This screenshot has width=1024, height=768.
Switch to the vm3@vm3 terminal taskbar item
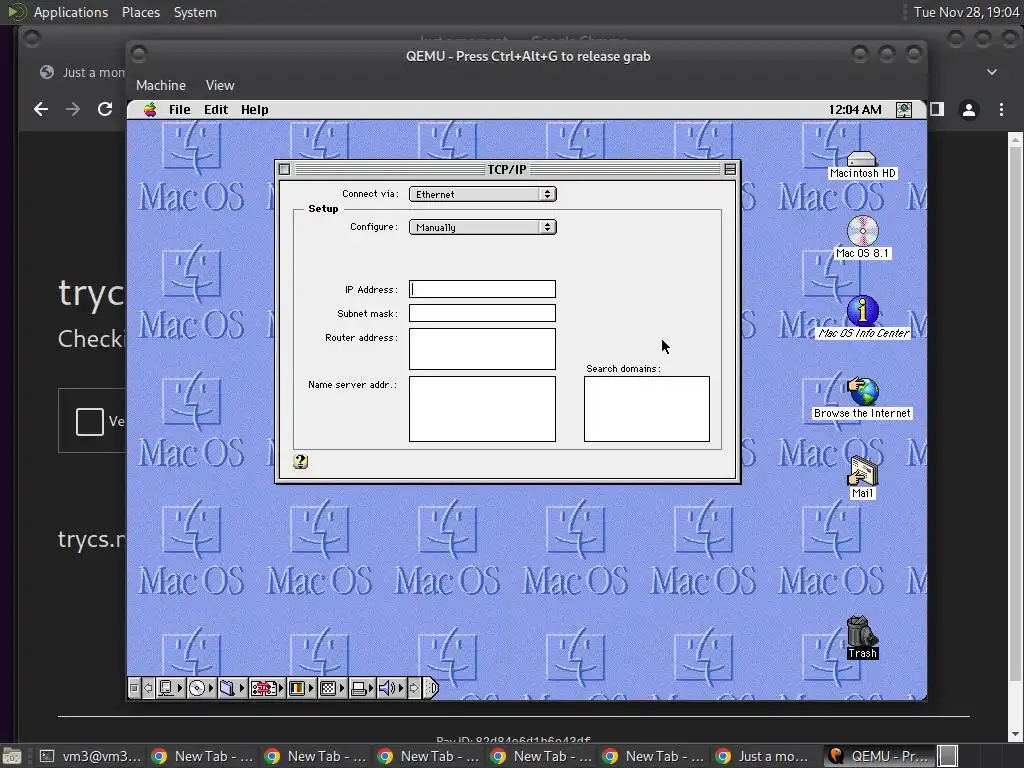(91, 756)
